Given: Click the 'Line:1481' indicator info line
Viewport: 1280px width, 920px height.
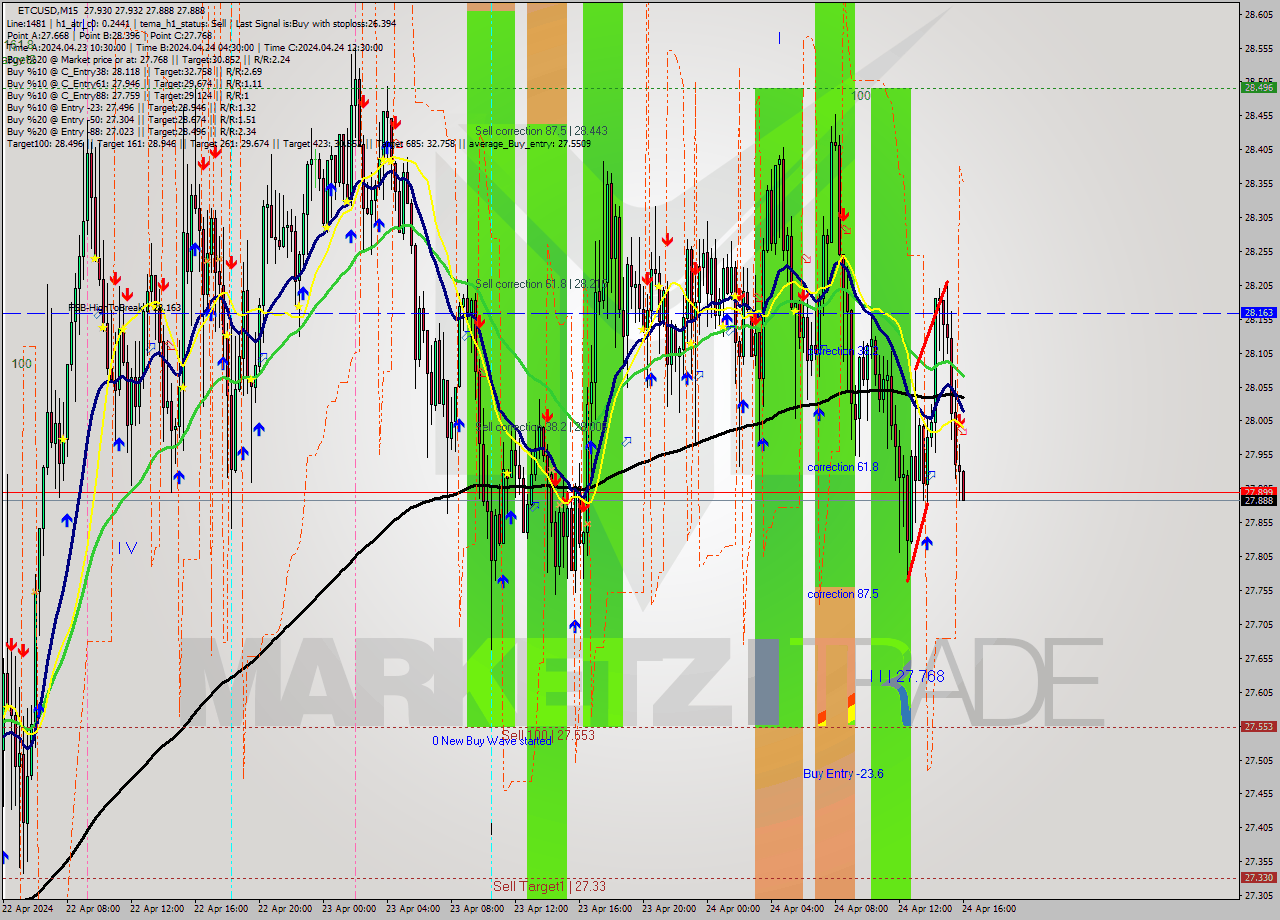Looking at the screenshot, I should pos(200,23).
